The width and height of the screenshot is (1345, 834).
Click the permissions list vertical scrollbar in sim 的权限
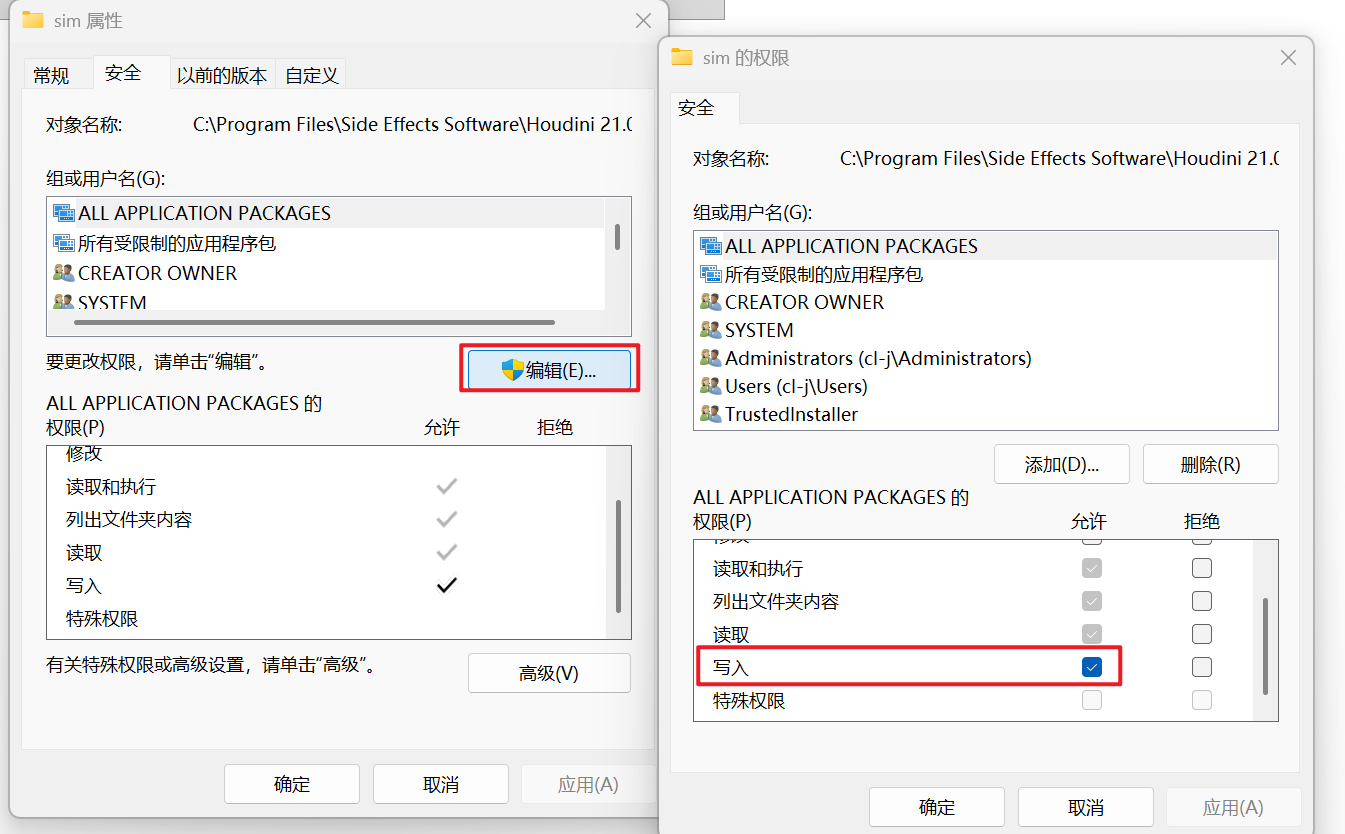tap(1266, 645)
